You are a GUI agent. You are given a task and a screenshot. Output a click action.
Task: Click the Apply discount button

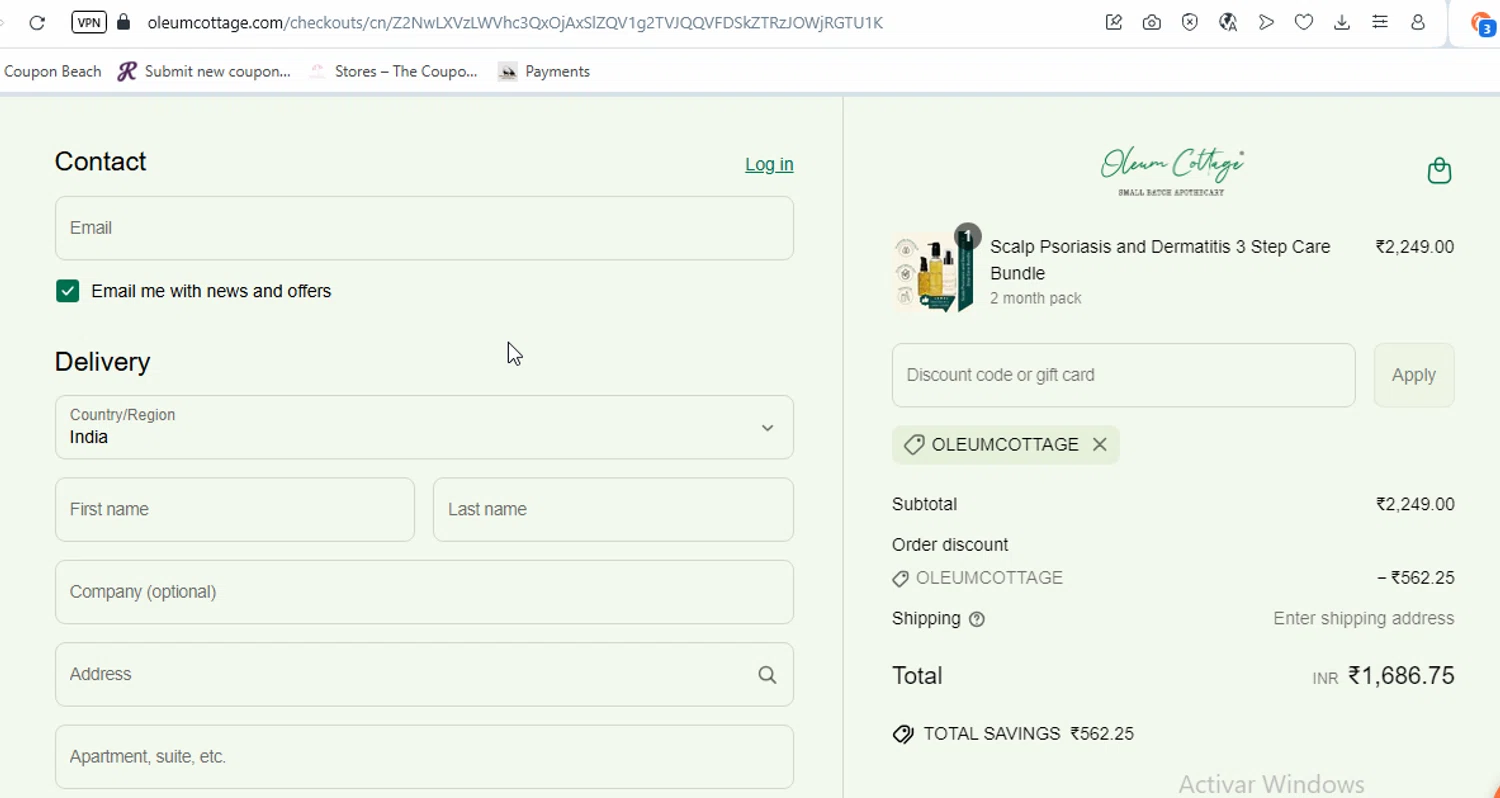pos(1414,375)
